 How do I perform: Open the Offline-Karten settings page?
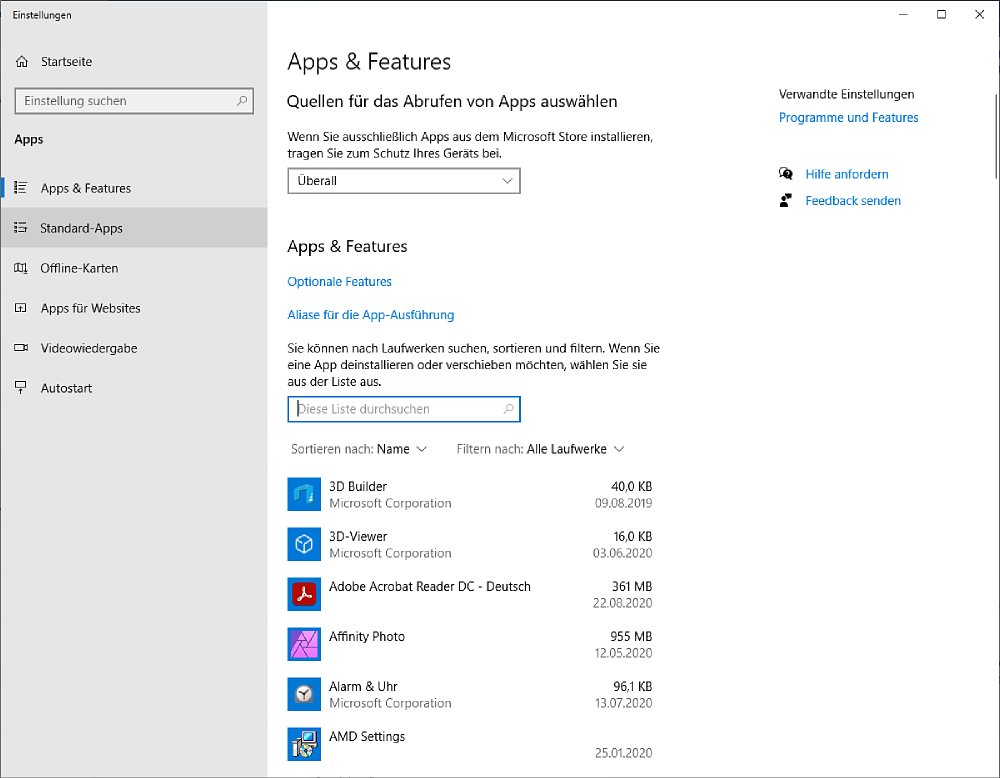click(134, 268)
